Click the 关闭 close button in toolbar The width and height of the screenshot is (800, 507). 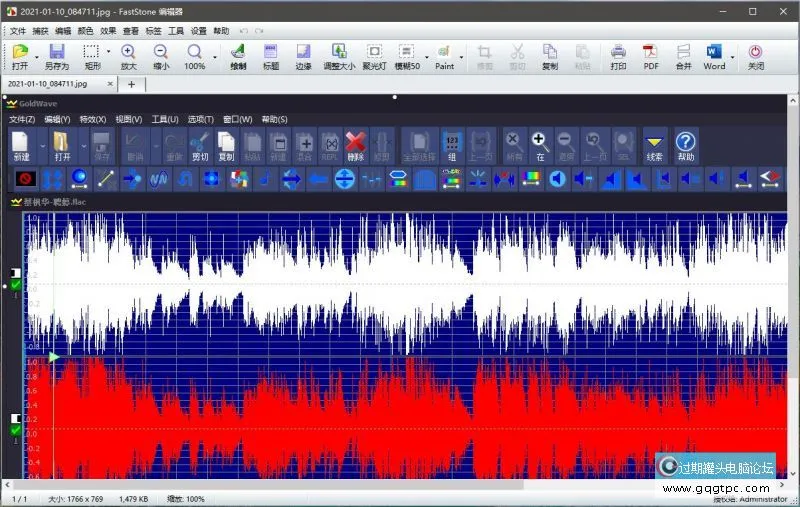tap(755, 55)
